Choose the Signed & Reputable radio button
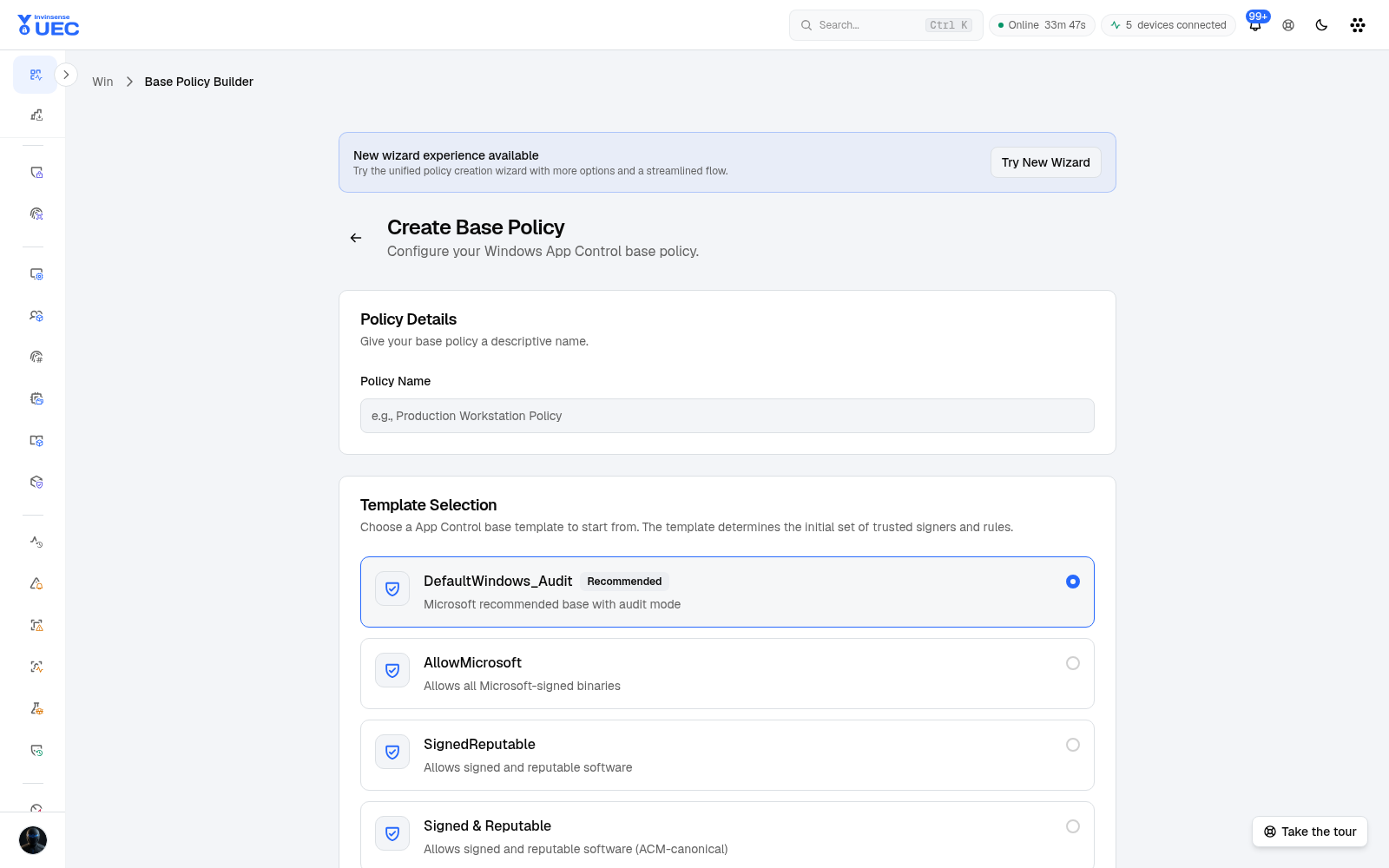 (1073, 826)
